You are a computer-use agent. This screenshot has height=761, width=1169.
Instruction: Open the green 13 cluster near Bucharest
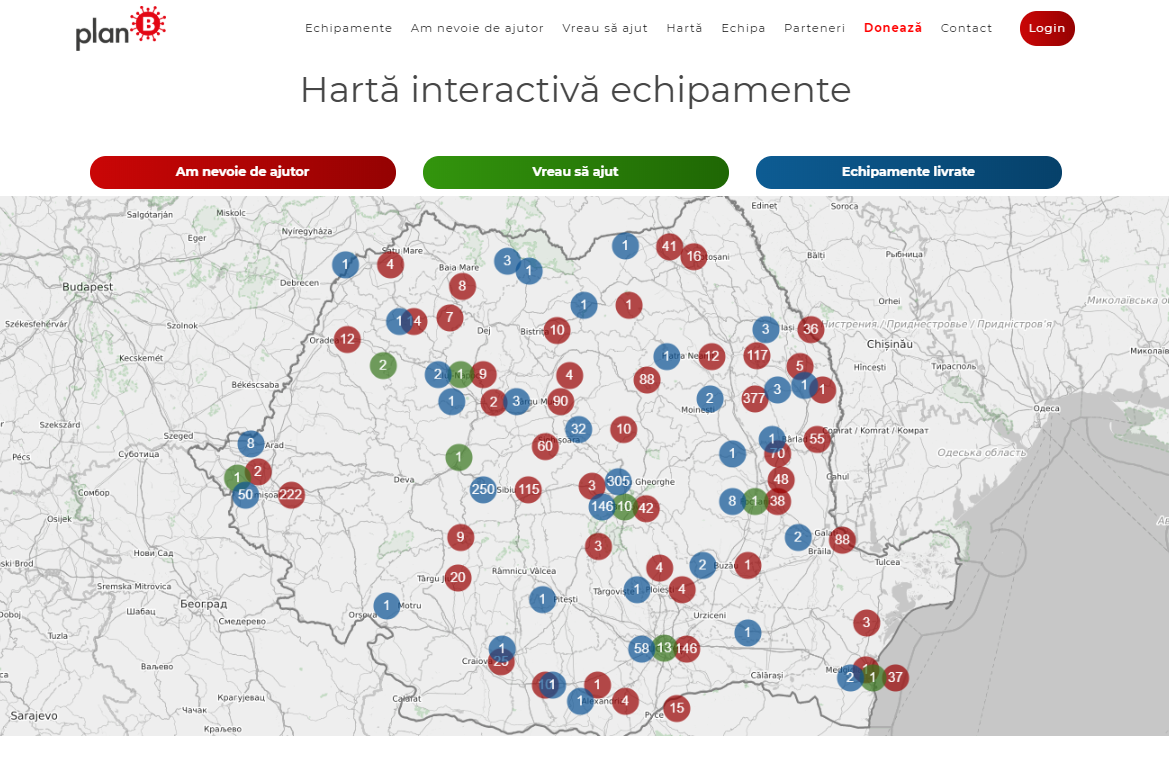[663, 648]
